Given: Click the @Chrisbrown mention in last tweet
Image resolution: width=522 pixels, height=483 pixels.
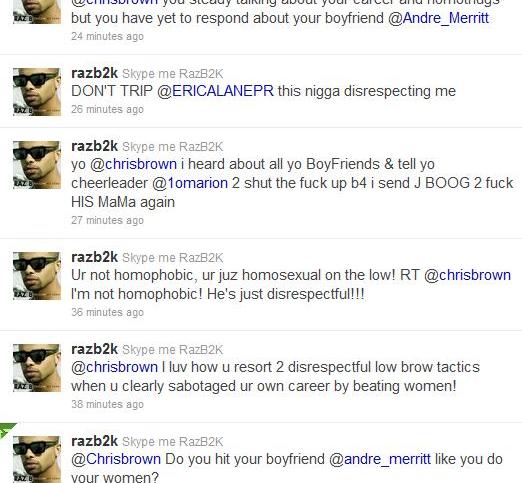Looking at the screenshot, I should pos(116,459).
